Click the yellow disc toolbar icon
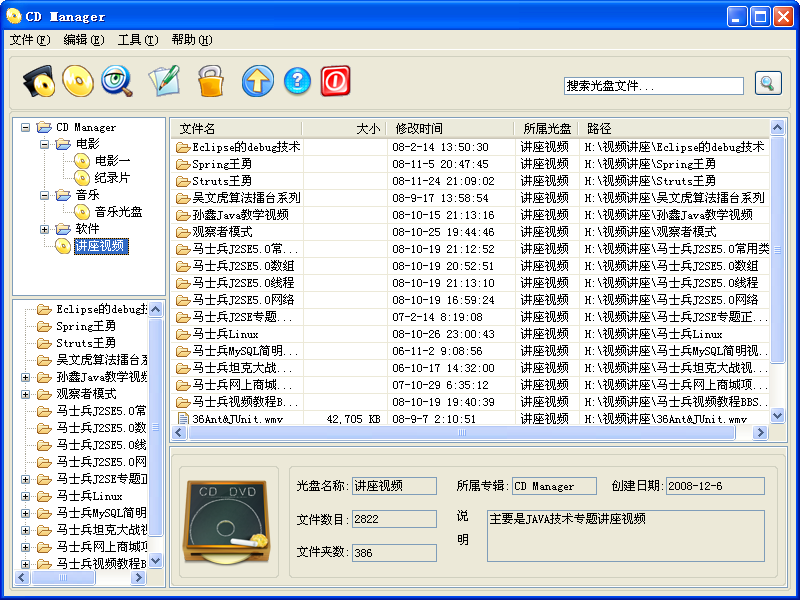This screenshot has width=800, height=600. pyautogui.click(x=78, y=81)
